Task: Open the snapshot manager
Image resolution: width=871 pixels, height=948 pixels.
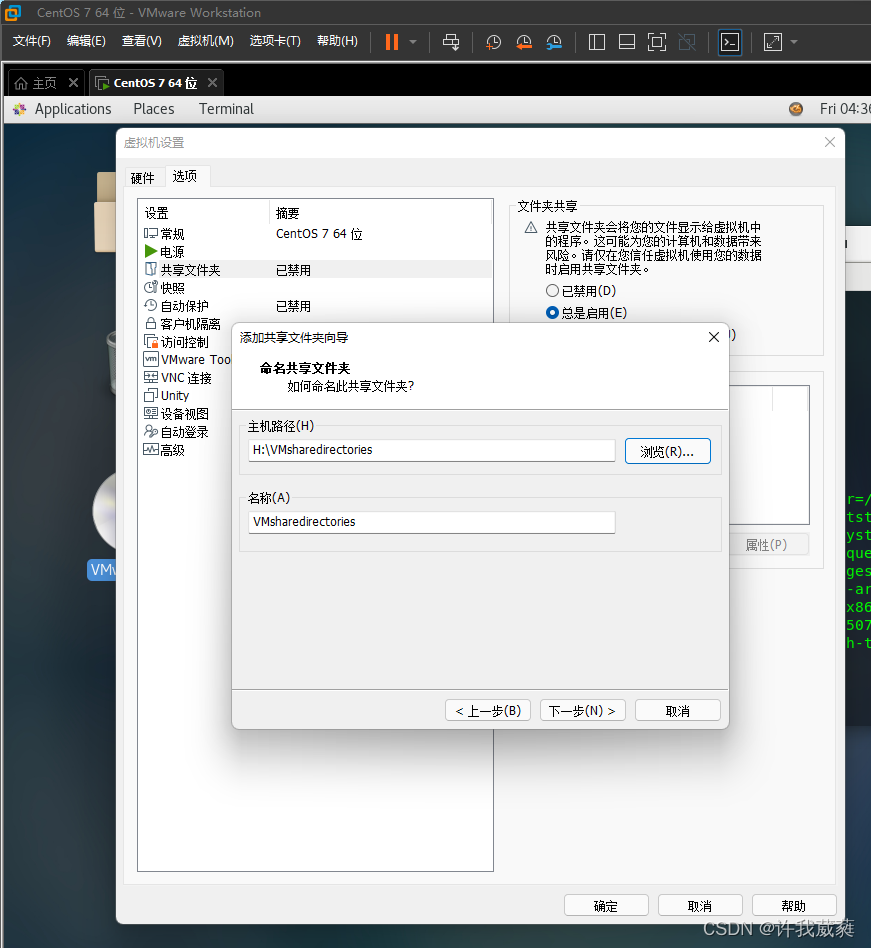Action: pos(554,42)
